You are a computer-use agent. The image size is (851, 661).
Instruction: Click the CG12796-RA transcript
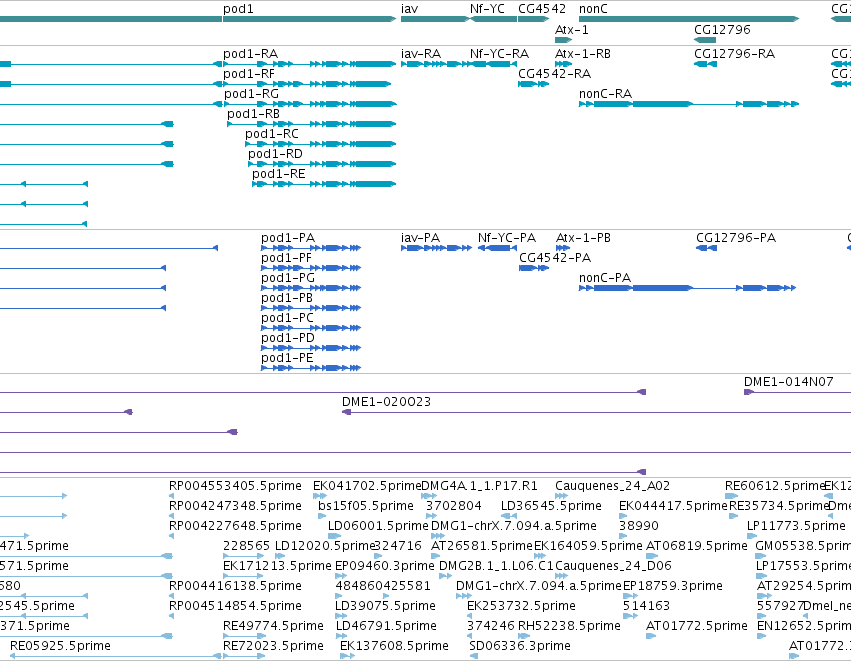tap(706, 64)
